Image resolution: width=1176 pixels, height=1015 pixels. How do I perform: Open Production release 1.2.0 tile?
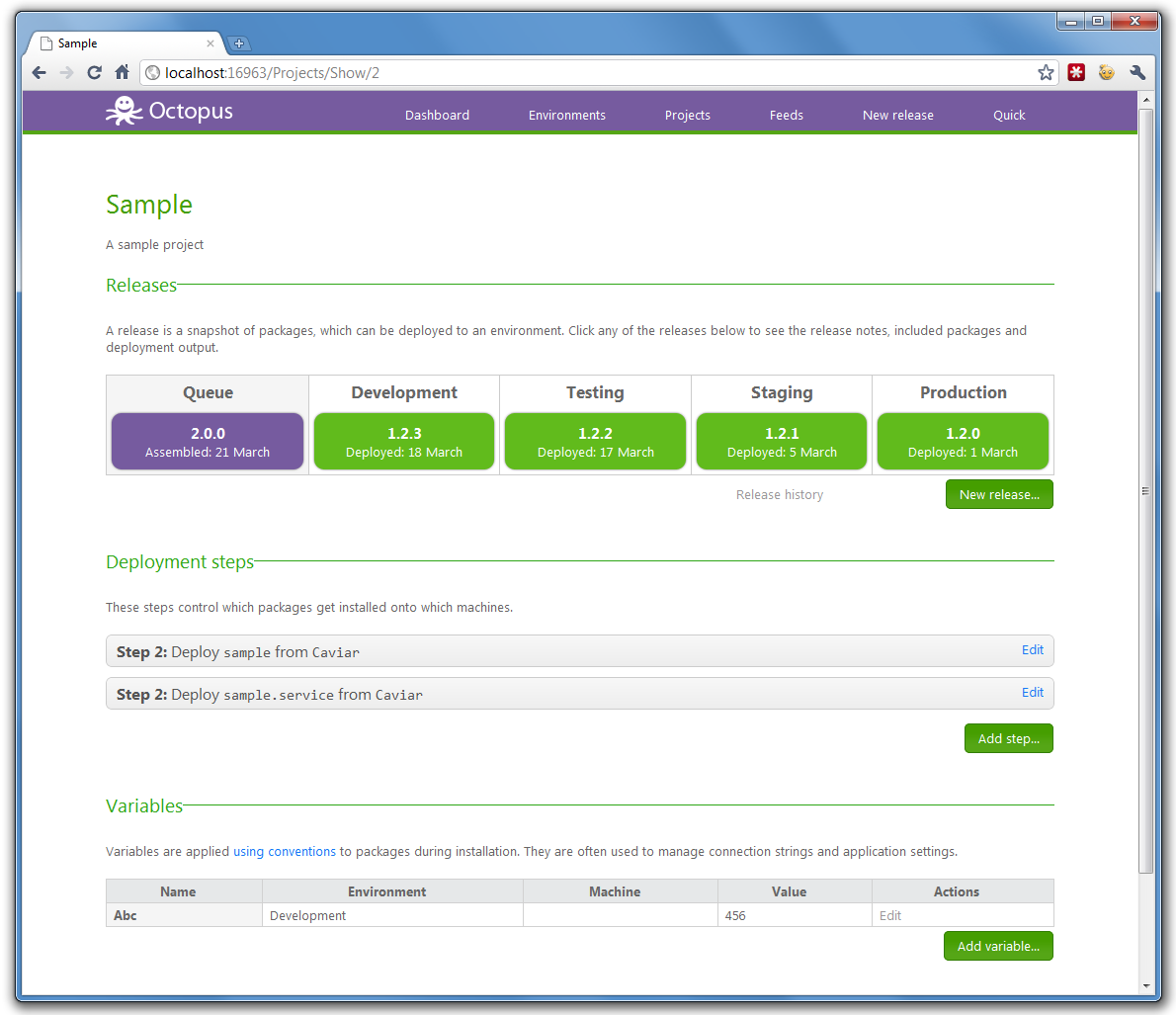click(963, 441)
